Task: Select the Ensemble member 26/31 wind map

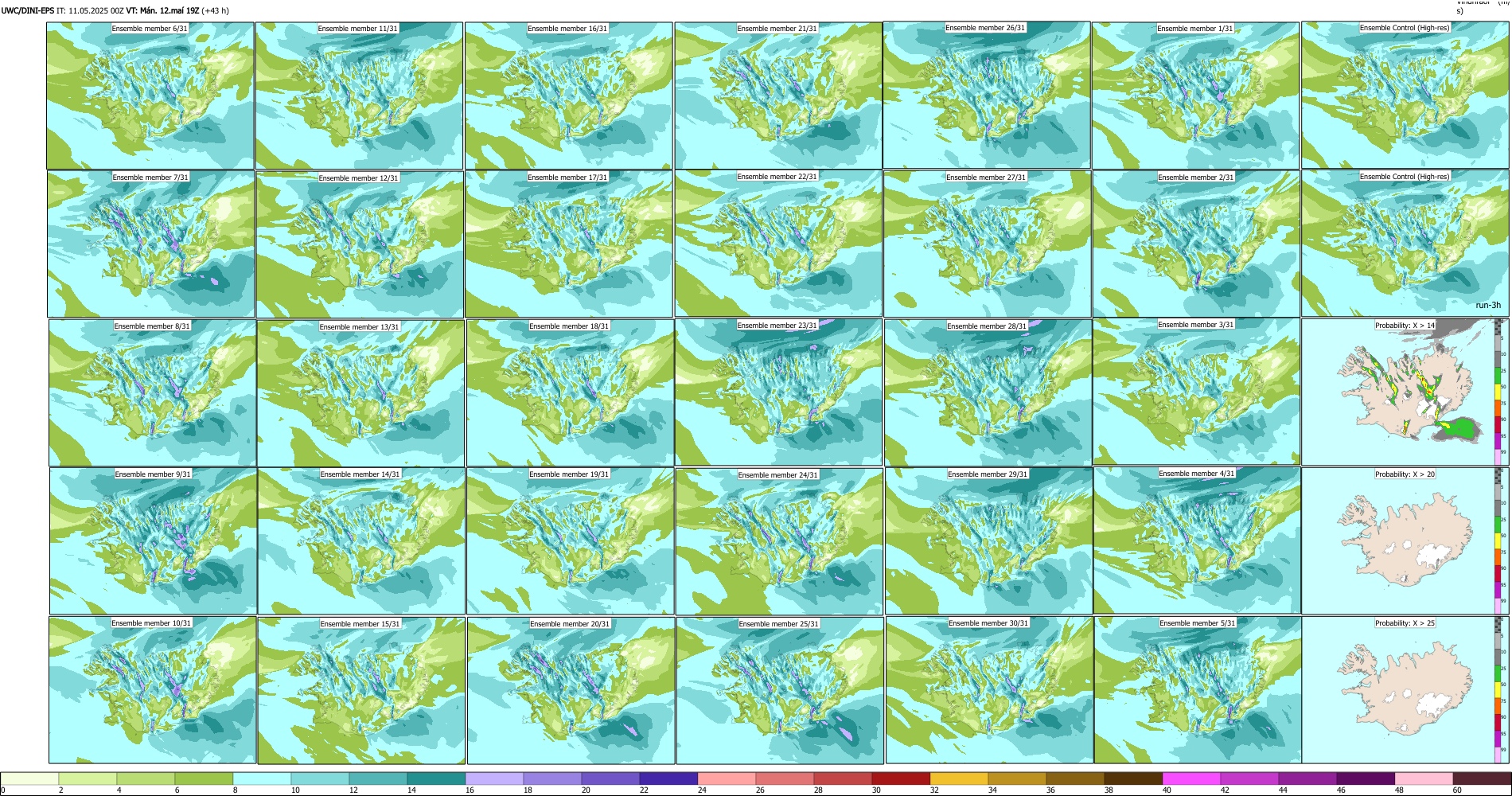Action: pyautogui.click(x=987, y=95)
